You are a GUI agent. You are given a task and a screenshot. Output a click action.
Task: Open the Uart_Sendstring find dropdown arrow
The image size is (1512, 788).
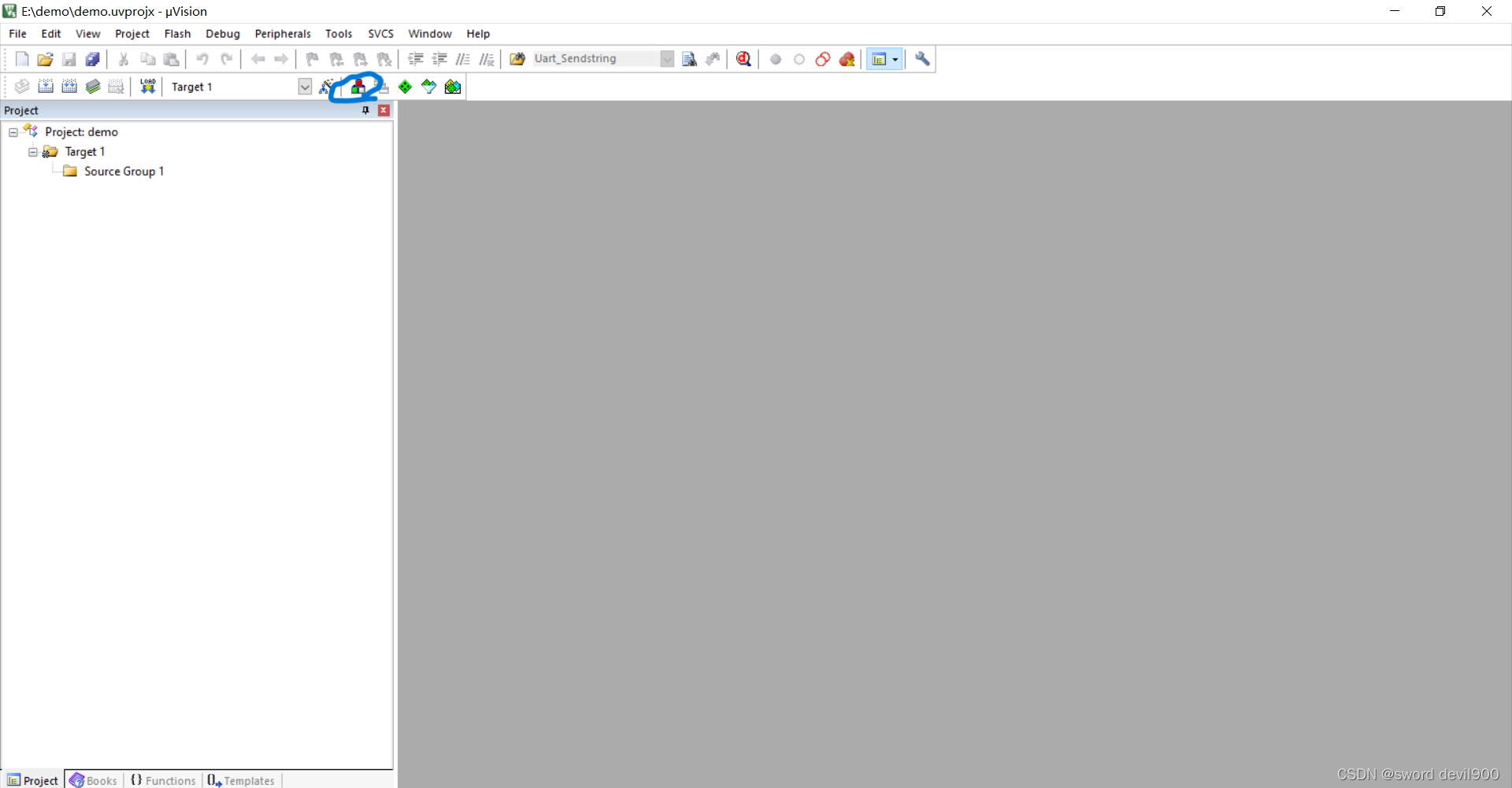(x=667, y=59)
